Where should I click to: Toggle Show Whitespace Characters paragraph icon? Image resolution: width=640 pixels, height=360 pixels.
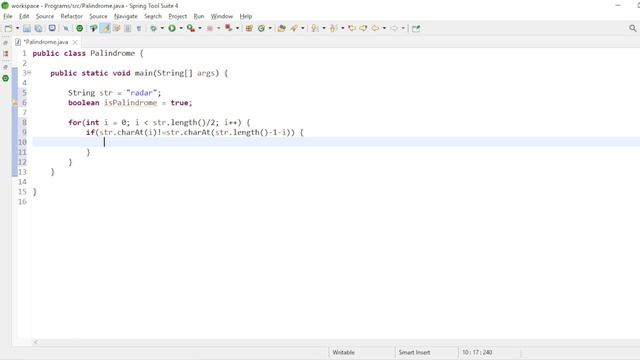pyautogui.click(x=139, y=28)
